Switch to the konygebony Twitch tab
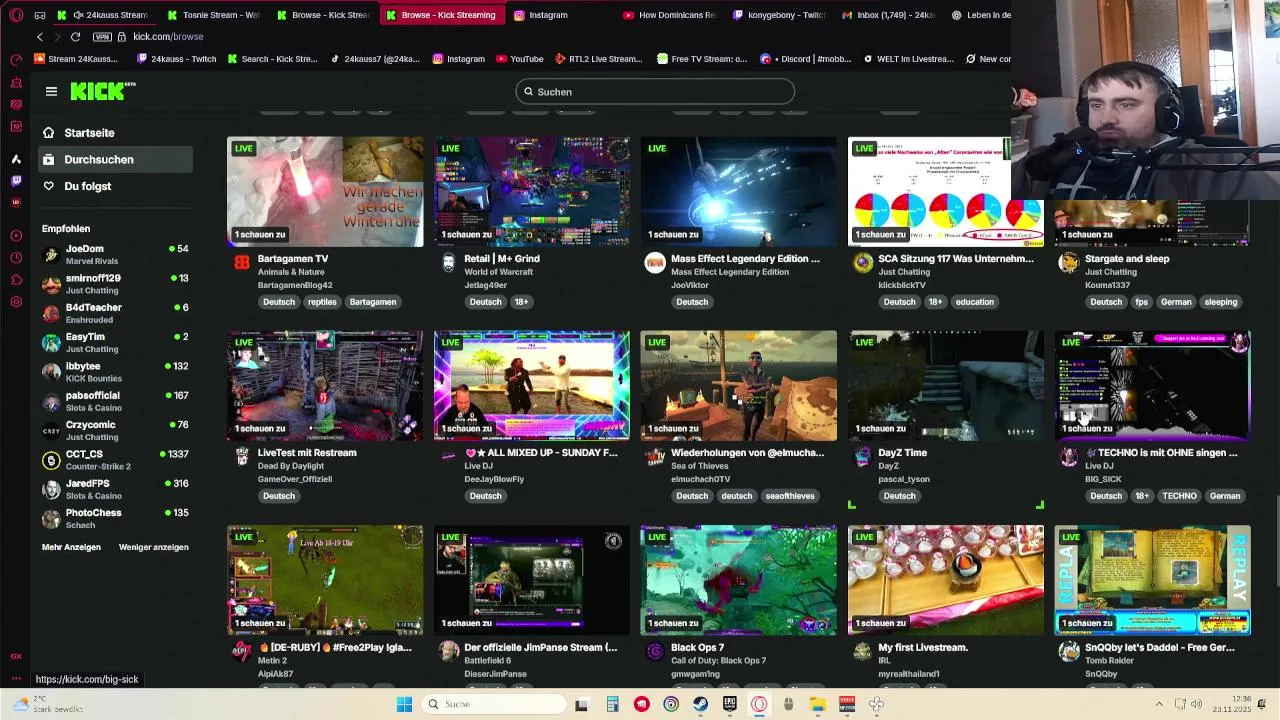Viewport: 1280px width, 720px height. 779,15
